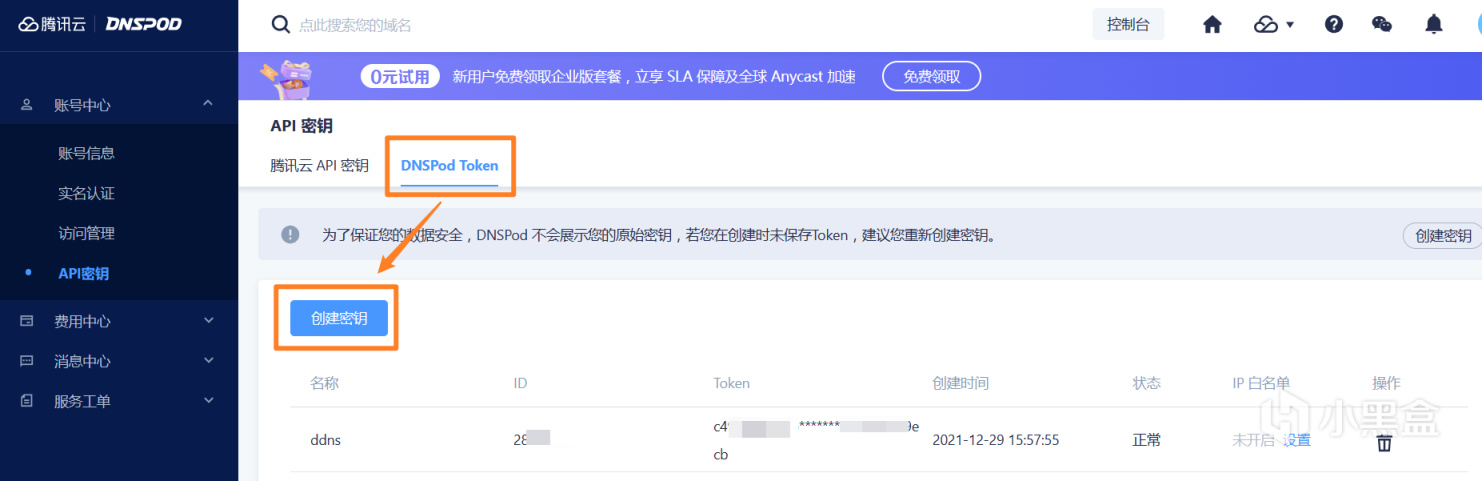The width and height of the screenshot is (1482, 481).
Task: Click the 服务工单 ticket icon
Action: pos(27,401)
